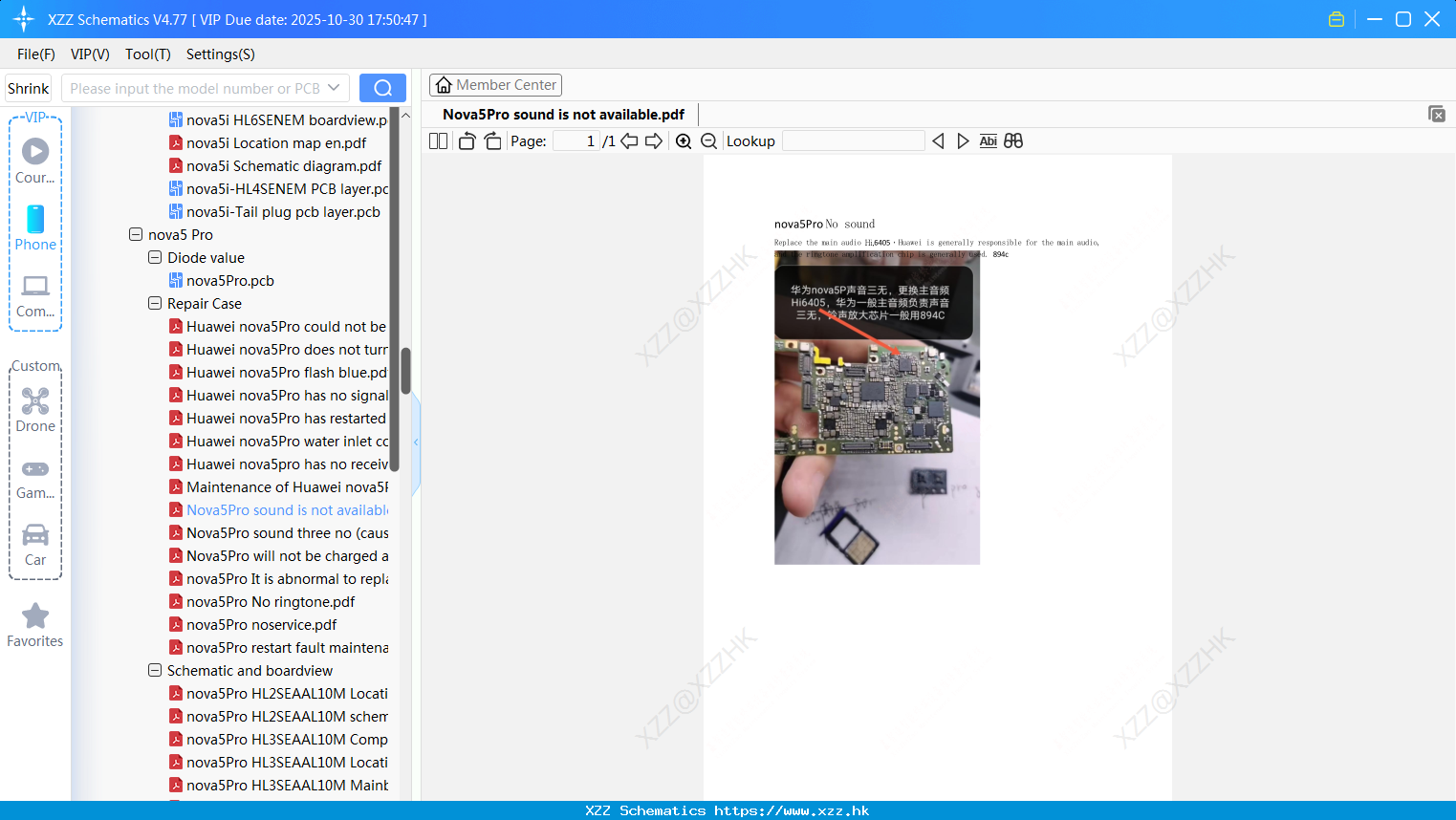Select the Phone category icon

pos(35,227)
